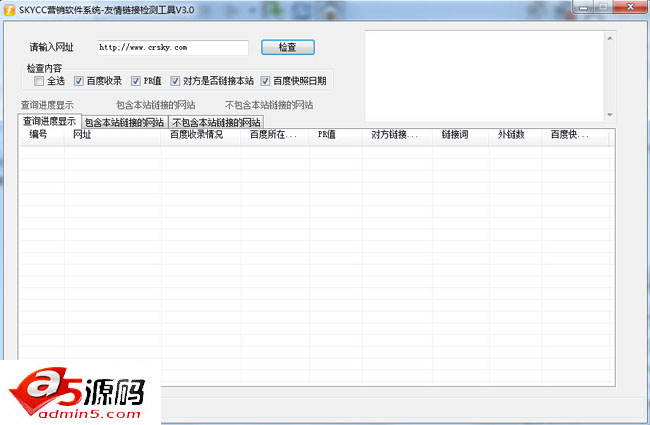Screen dimensions: 650x425
Task: Click the grey 查询进度显示 label
Action: tap(47, 105)
